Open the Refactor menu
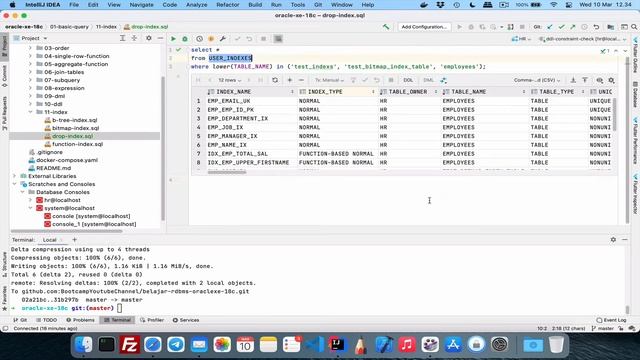 coord(227,5)
